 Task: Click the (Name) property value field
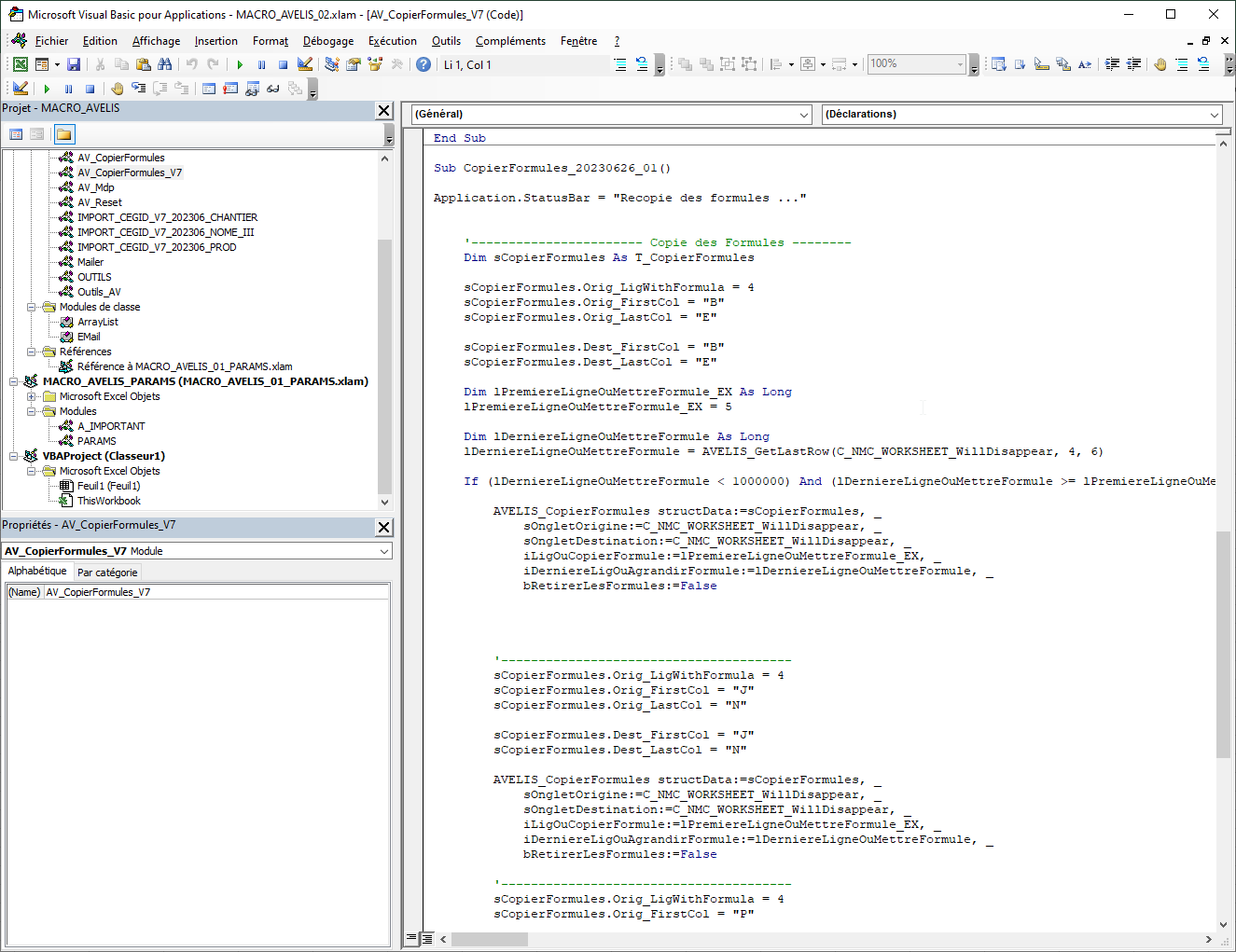[x=216, y=592]
